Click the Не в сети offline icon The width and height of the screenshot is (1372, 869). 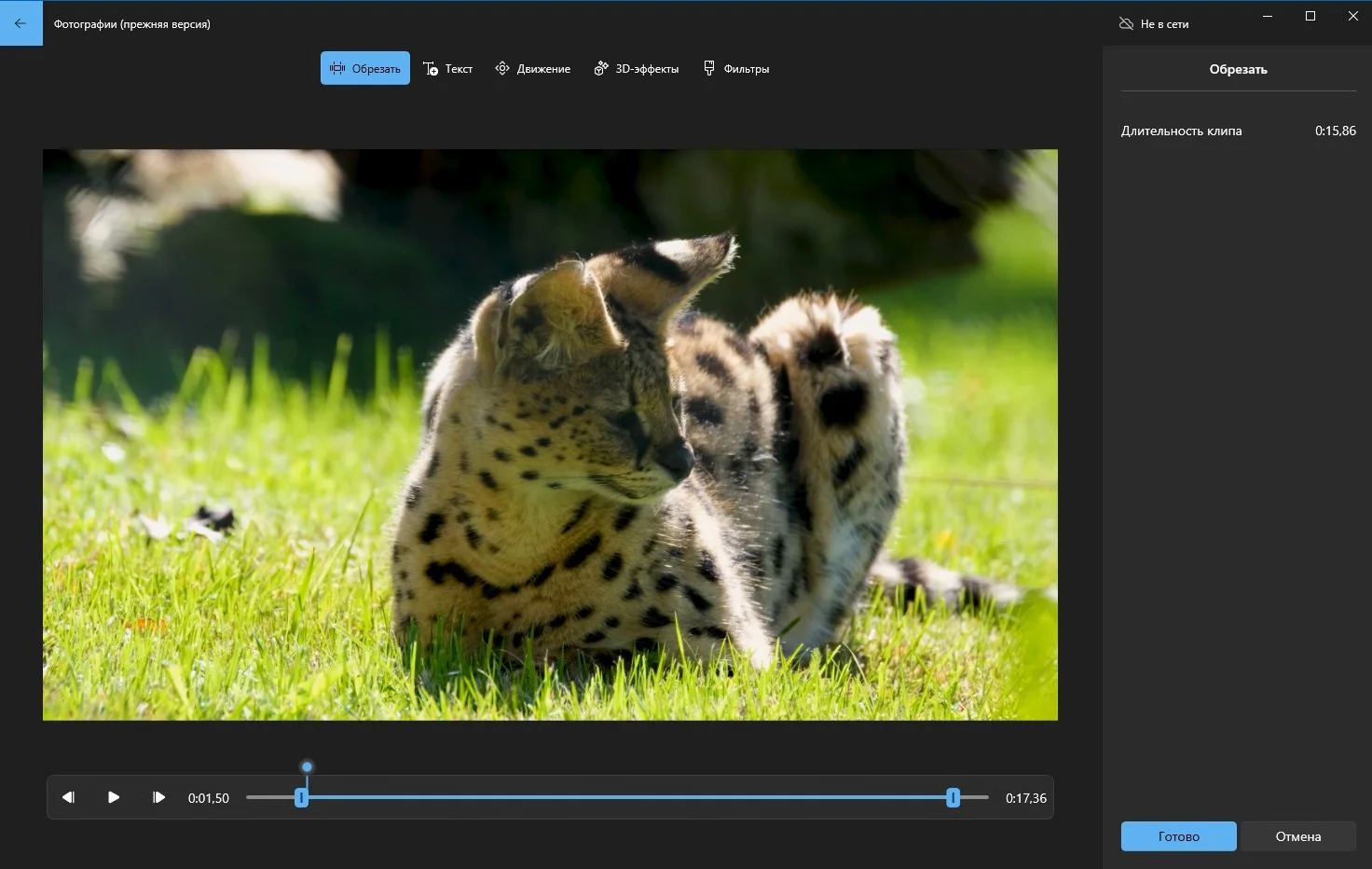(1126, 23)
